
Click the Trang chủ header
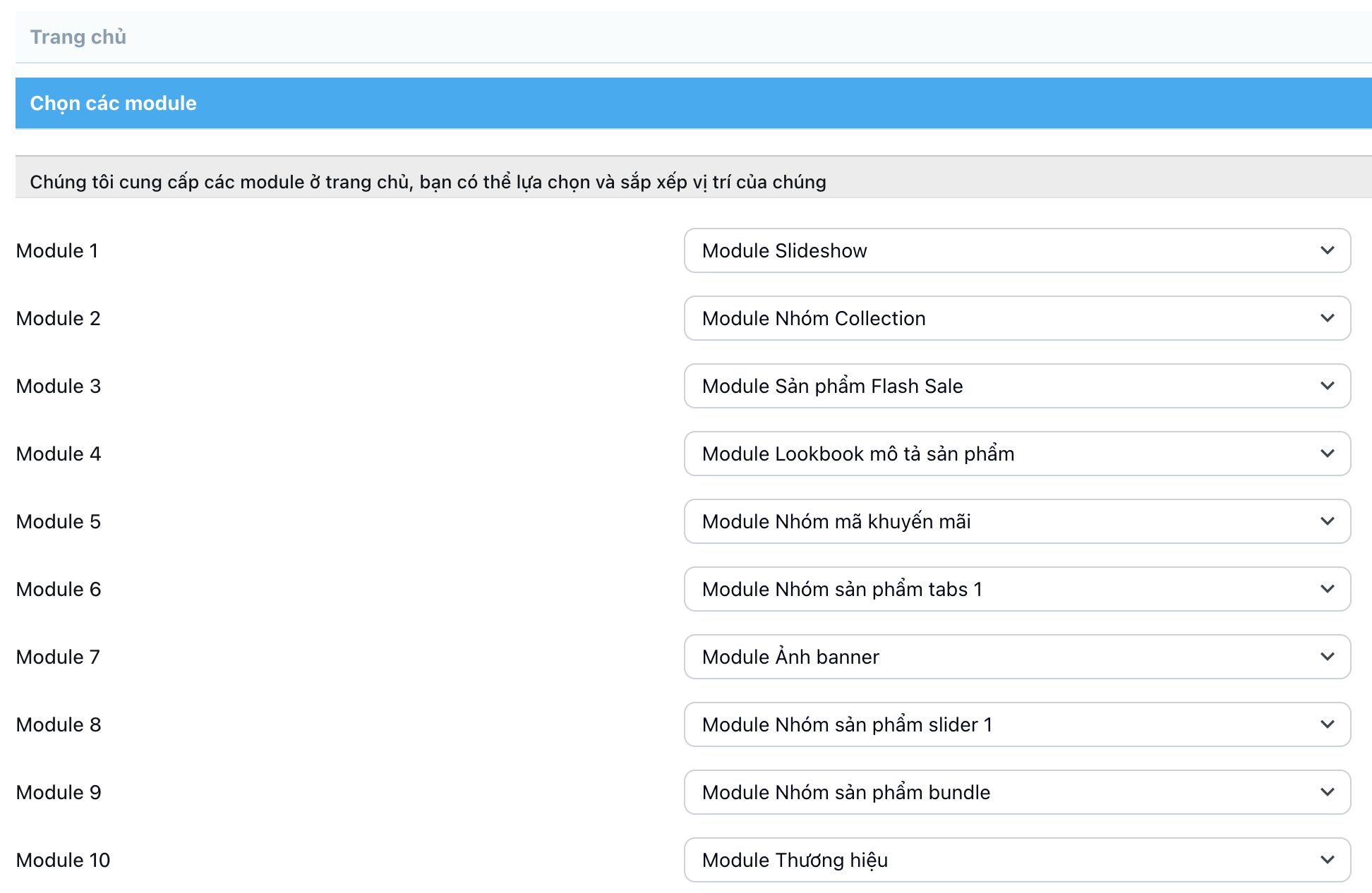78,37
